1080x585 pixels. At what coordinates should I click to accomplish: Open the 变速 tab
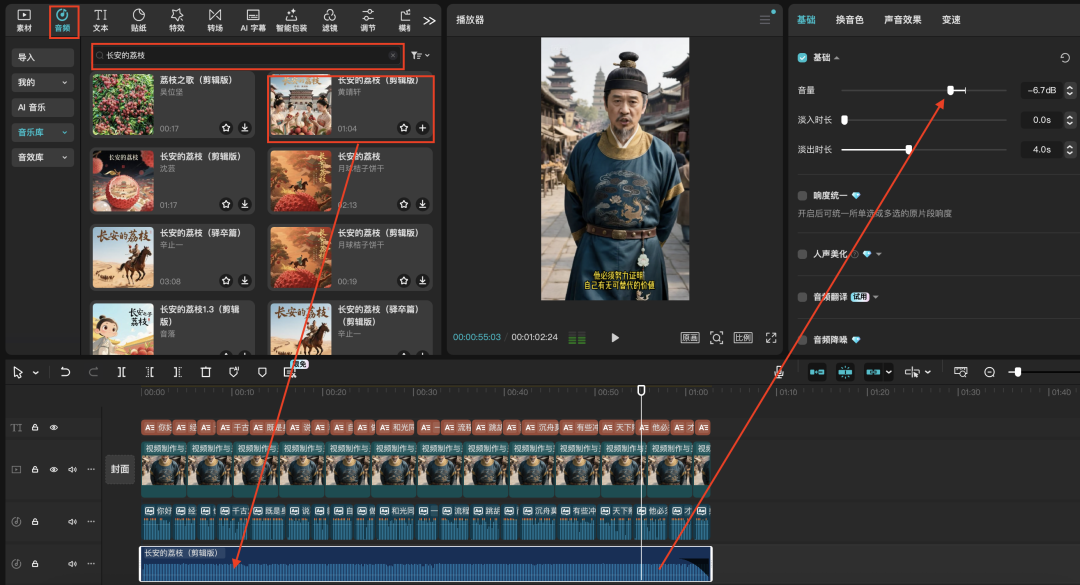(x=950, y=18)
